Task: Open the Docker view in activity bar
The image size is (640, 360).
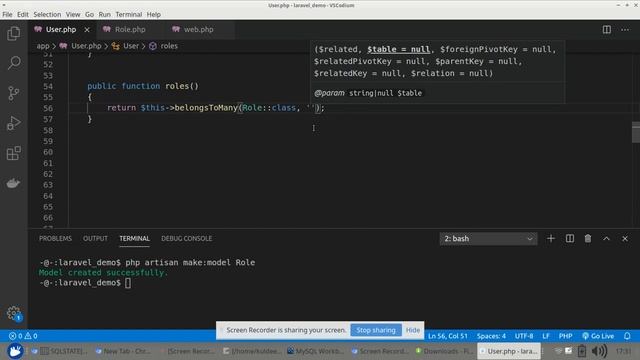Action: pyautogui.click(x=14, y=183)
